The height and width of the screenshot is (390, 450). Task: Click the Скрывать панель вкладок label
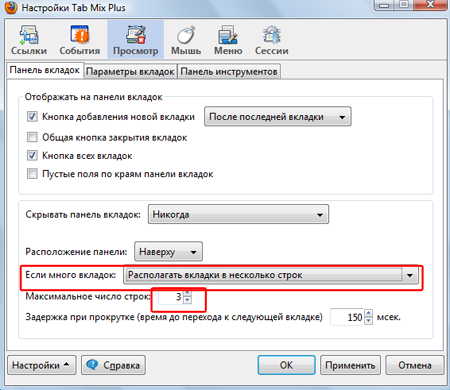point(83,214)
